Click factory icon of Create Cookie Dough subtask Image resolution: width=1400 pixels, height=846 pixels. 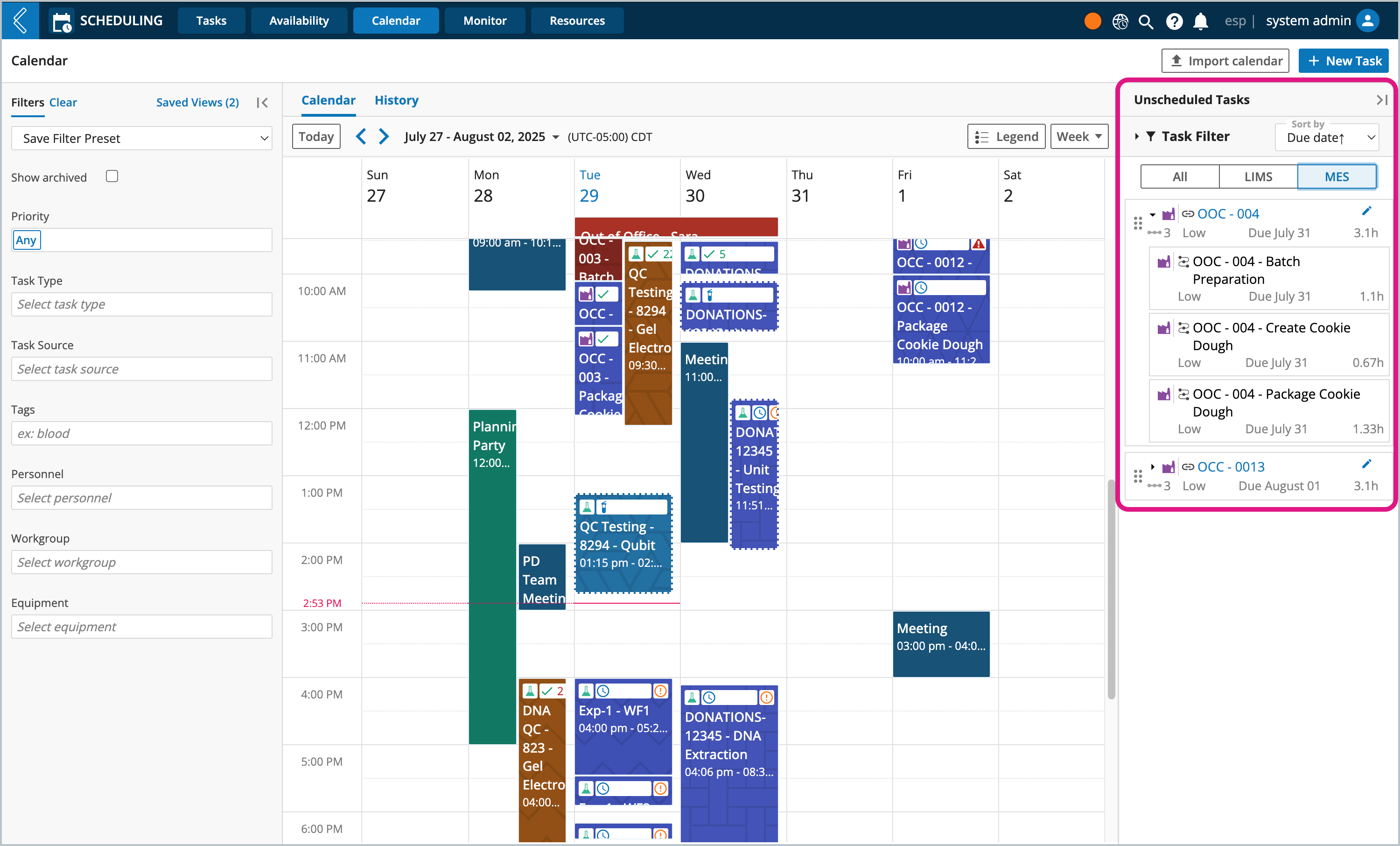click(x=1164, y=328)
